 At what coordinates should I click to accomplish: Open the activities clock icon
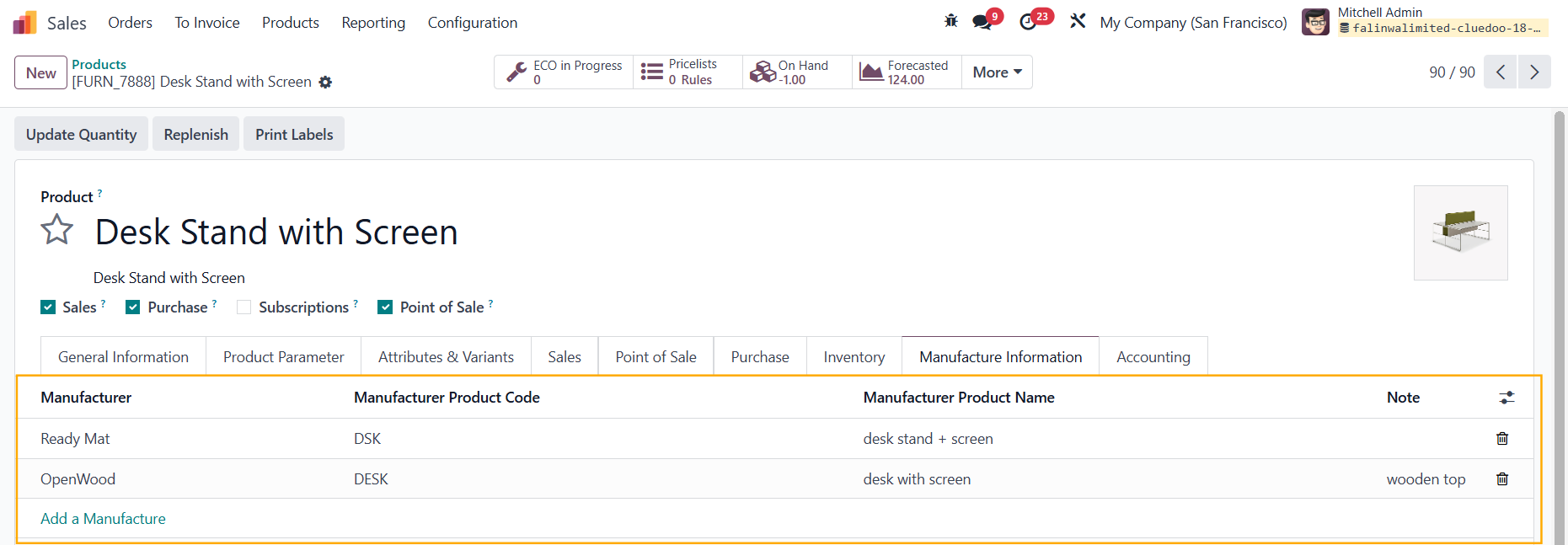[x=1028, y=22]
